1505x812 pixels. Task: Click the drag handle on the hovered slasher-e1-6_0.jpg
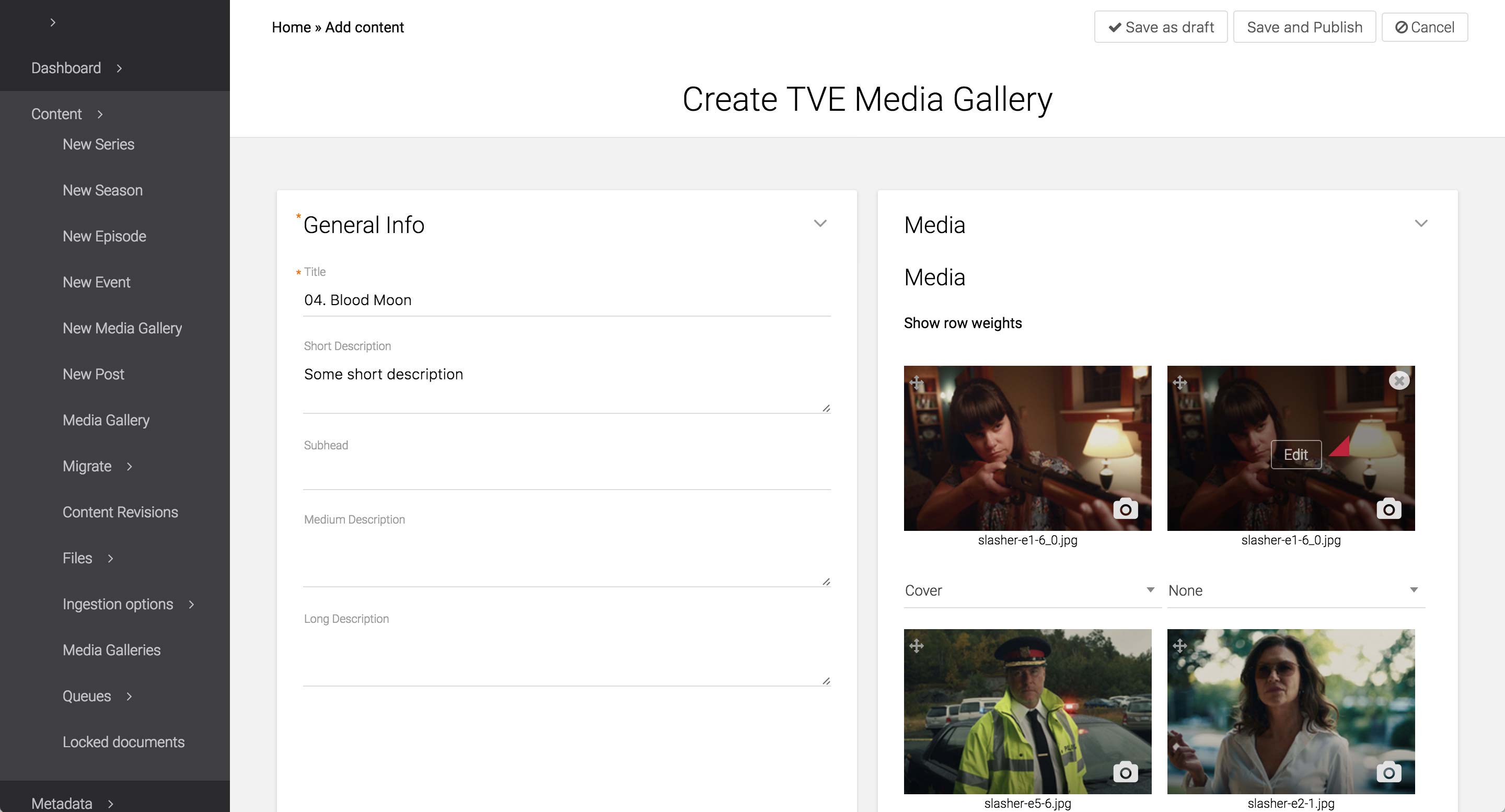tap(1179, 382)
